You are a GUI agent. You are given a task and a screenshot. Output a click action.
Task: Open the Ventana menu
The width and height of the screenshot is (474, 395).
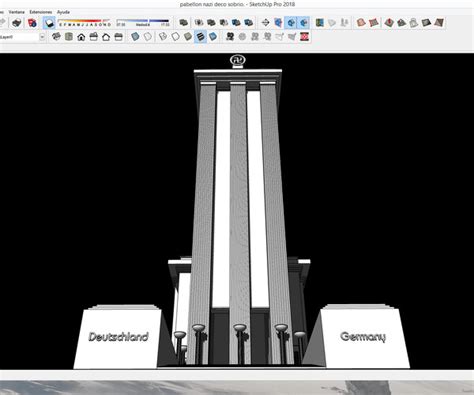click(16, 12)
